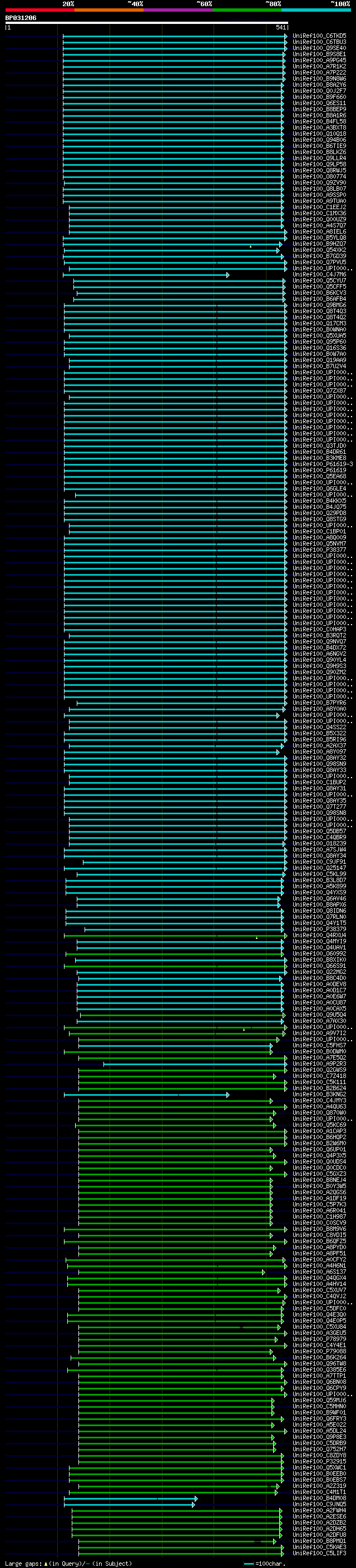Open hit UniRef100_C6TKD5

[319, 37]
